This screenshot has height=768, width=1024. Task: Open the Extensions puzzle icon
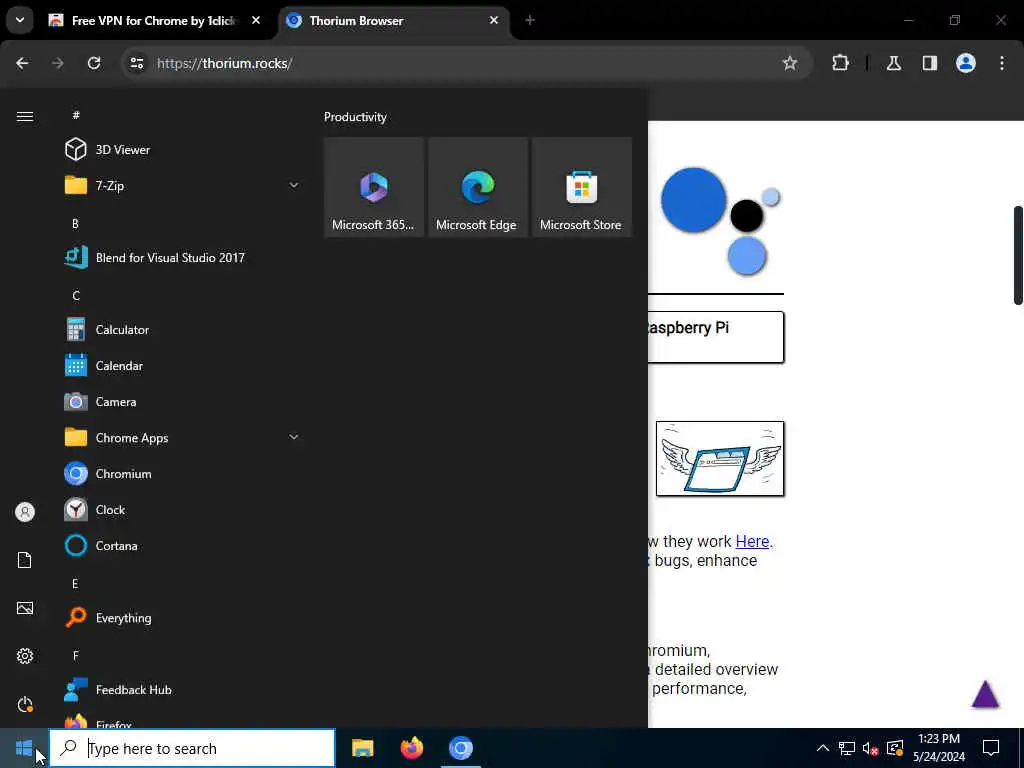click(840, 63)
